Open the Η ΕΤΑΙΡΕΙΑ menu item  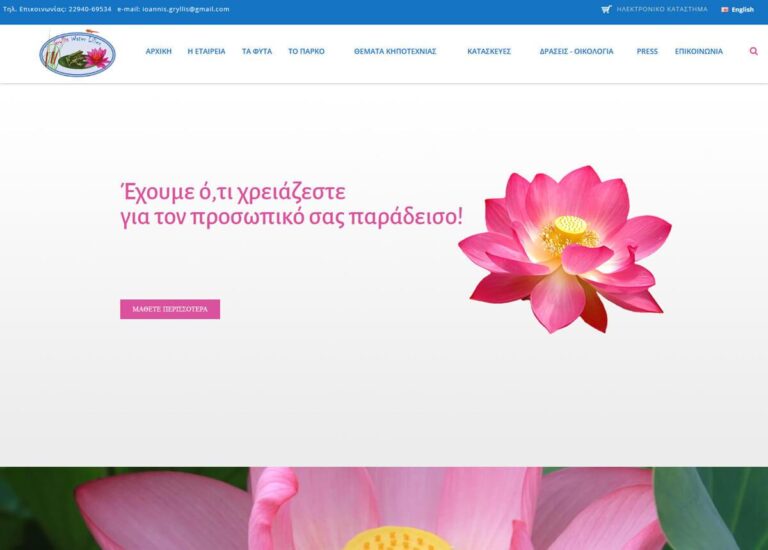206,51
